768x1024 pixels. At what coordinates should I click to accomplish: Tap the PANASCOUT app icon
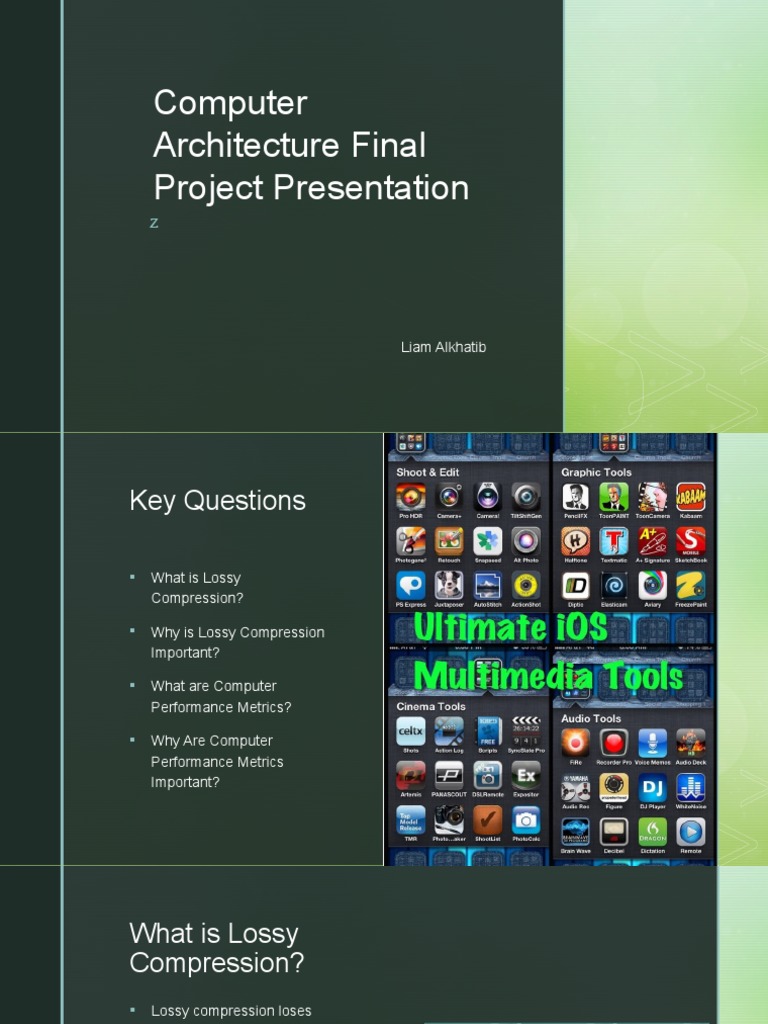tap(449, 775)
